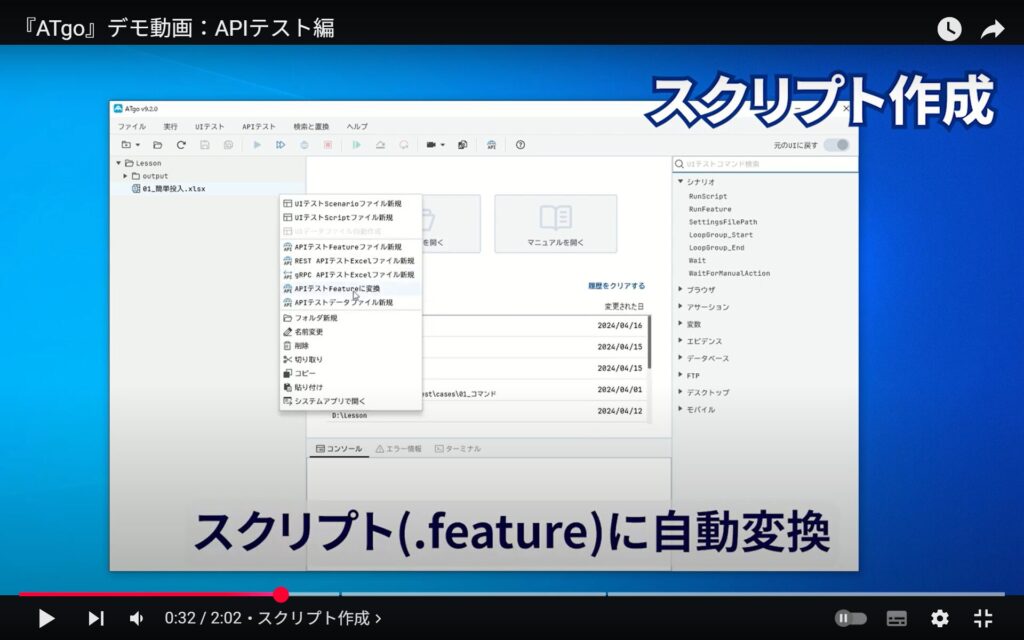
Task: Choose 切り取り in context menu
Action: coord(351,360)
